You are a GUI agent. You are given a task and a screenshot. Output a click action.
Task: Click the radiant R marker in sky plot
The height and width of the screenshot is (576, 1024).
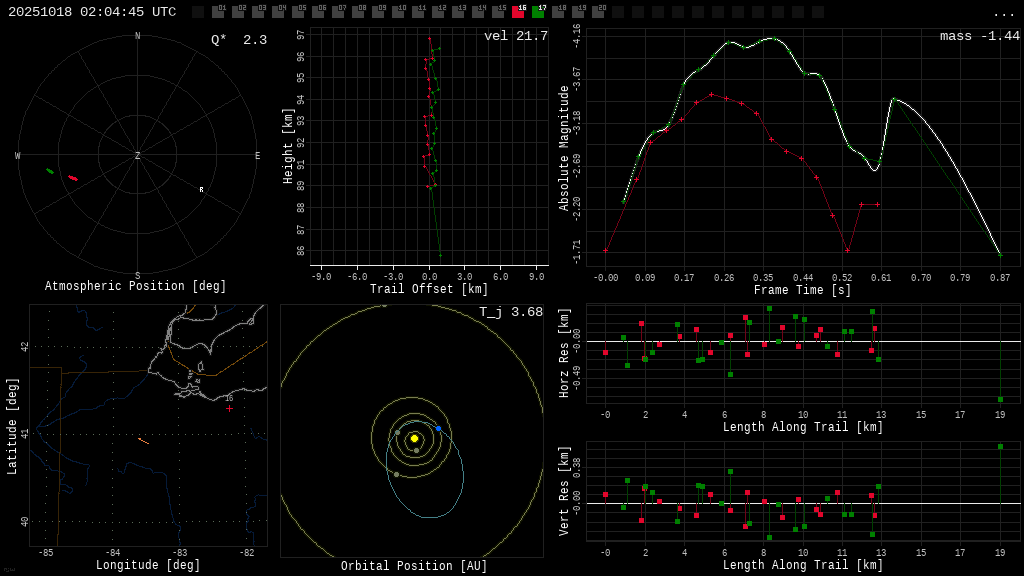tap(201, 189)
